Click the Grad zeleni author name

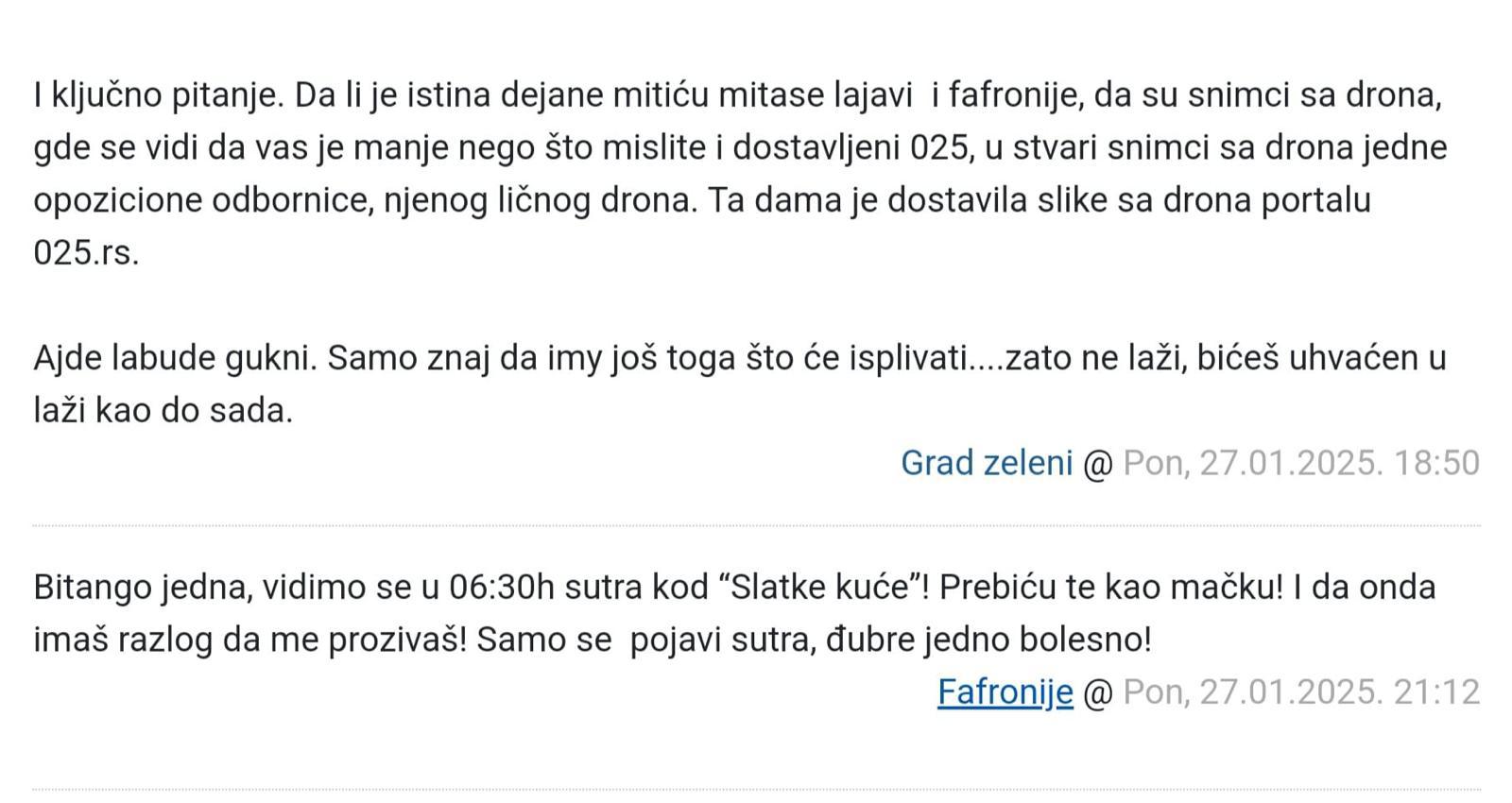[987, 463]
